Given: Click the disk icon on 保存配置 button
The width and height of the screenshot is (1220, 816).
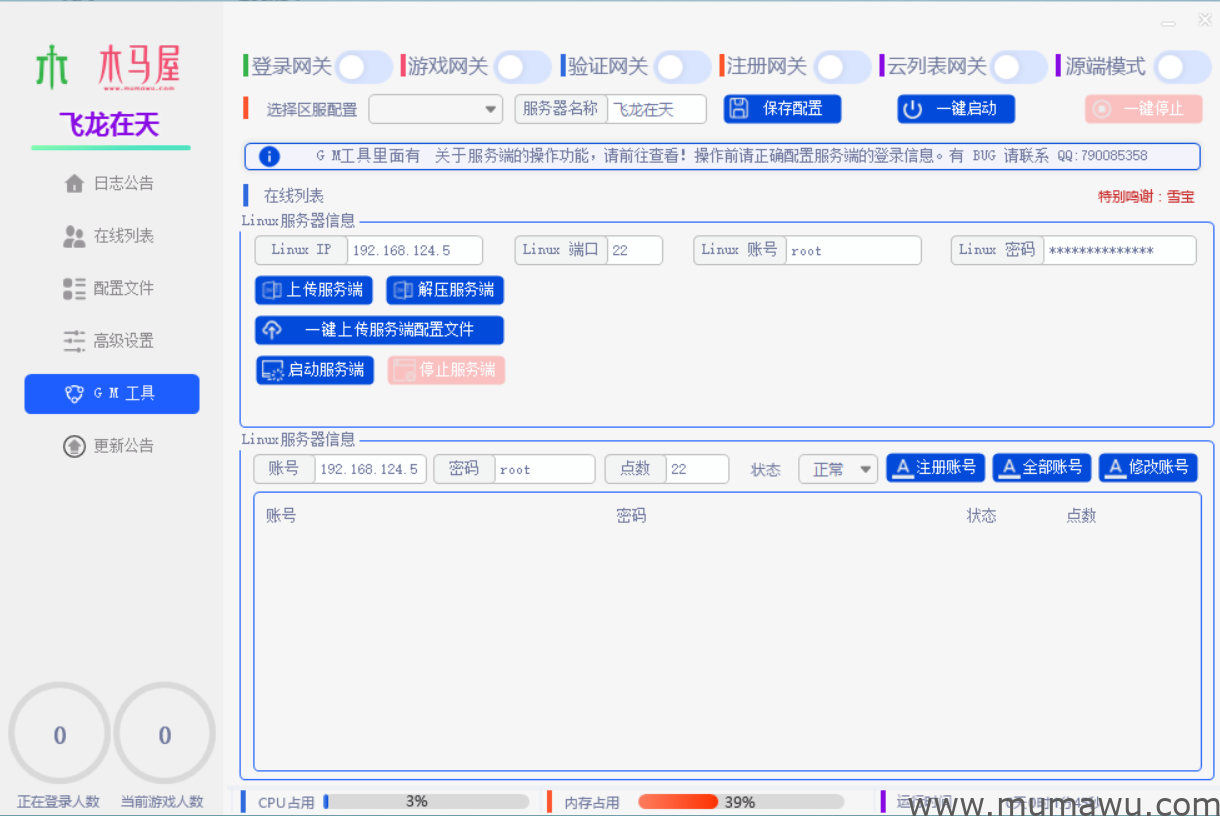Looking at the screenshot, I should pos(740,108).
